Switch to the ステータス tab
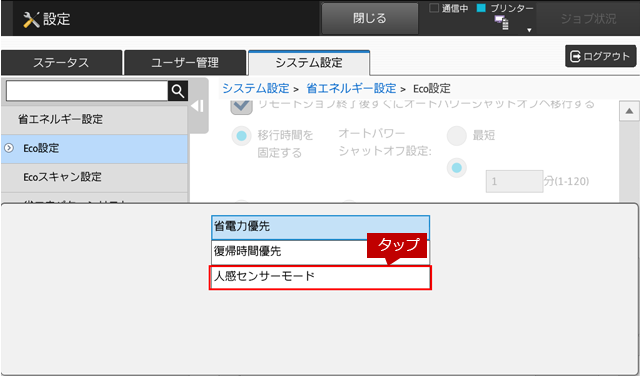Screen dimensions: 640x376 pyautogui.click(x=61, y=63)
